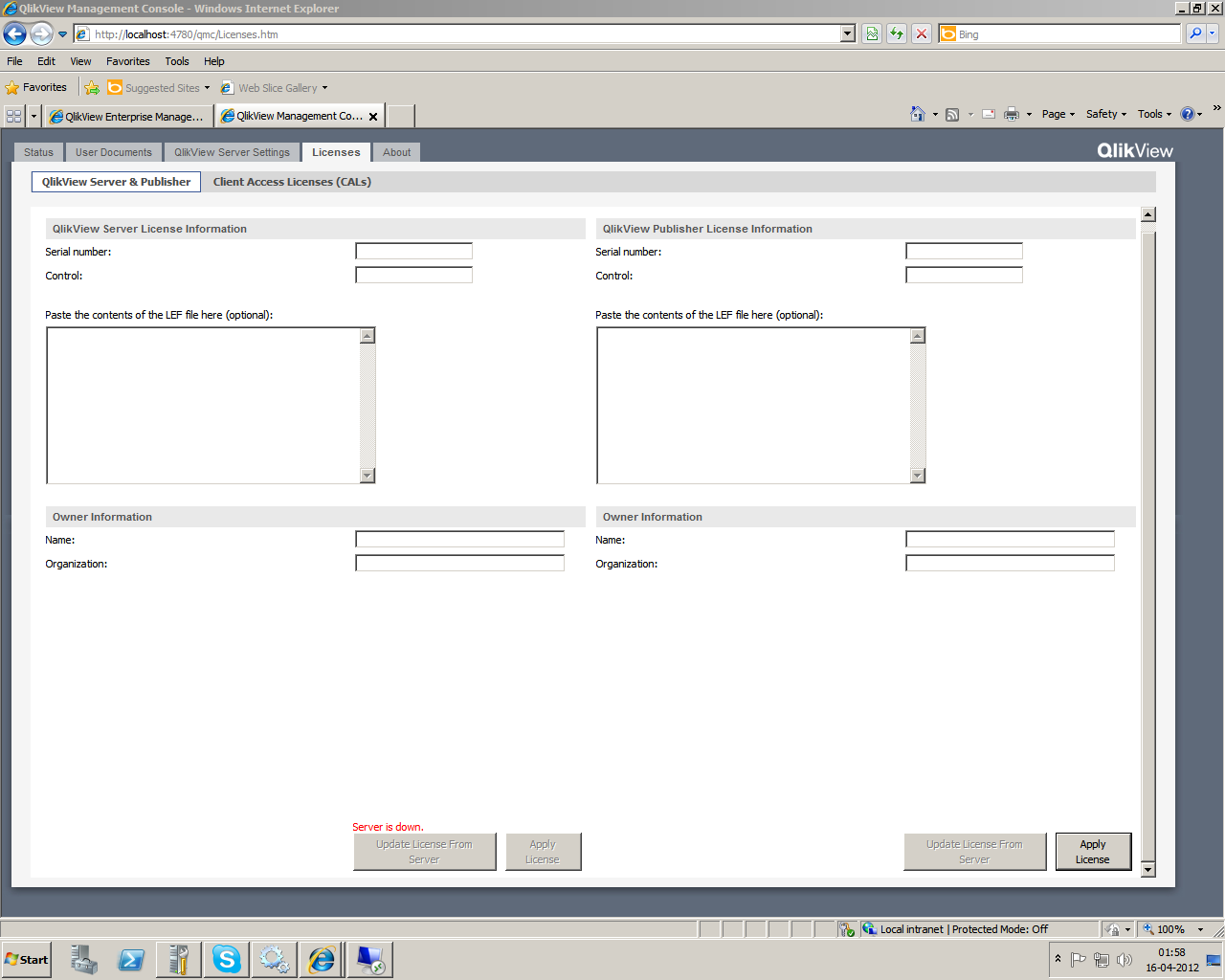The height and width of the screenshot is (980, 1225).
Task: Click page scrollbar up arrow
Action: [1148, 214]
